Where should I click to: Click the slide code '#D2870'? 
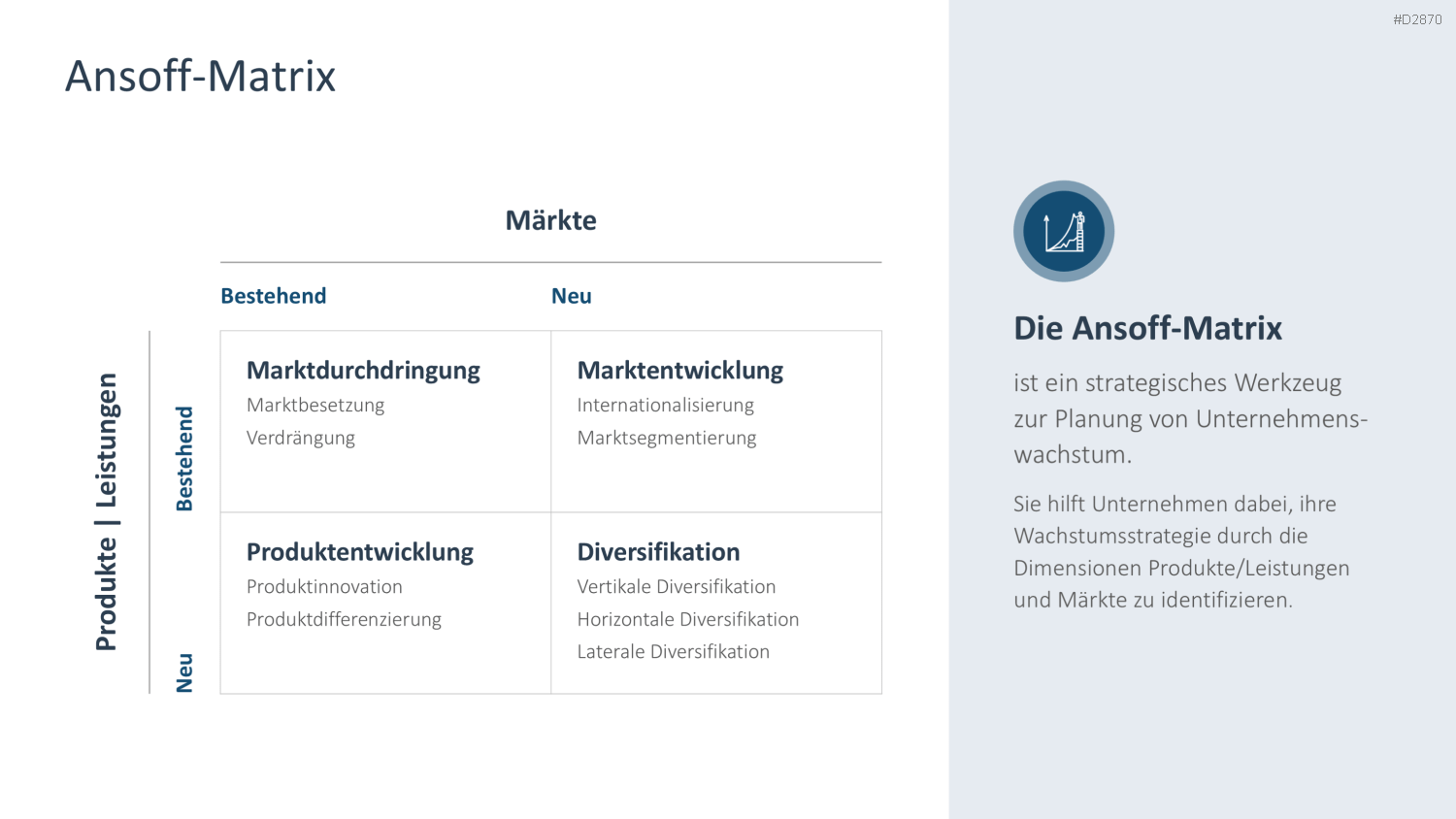pos(1417,19)
